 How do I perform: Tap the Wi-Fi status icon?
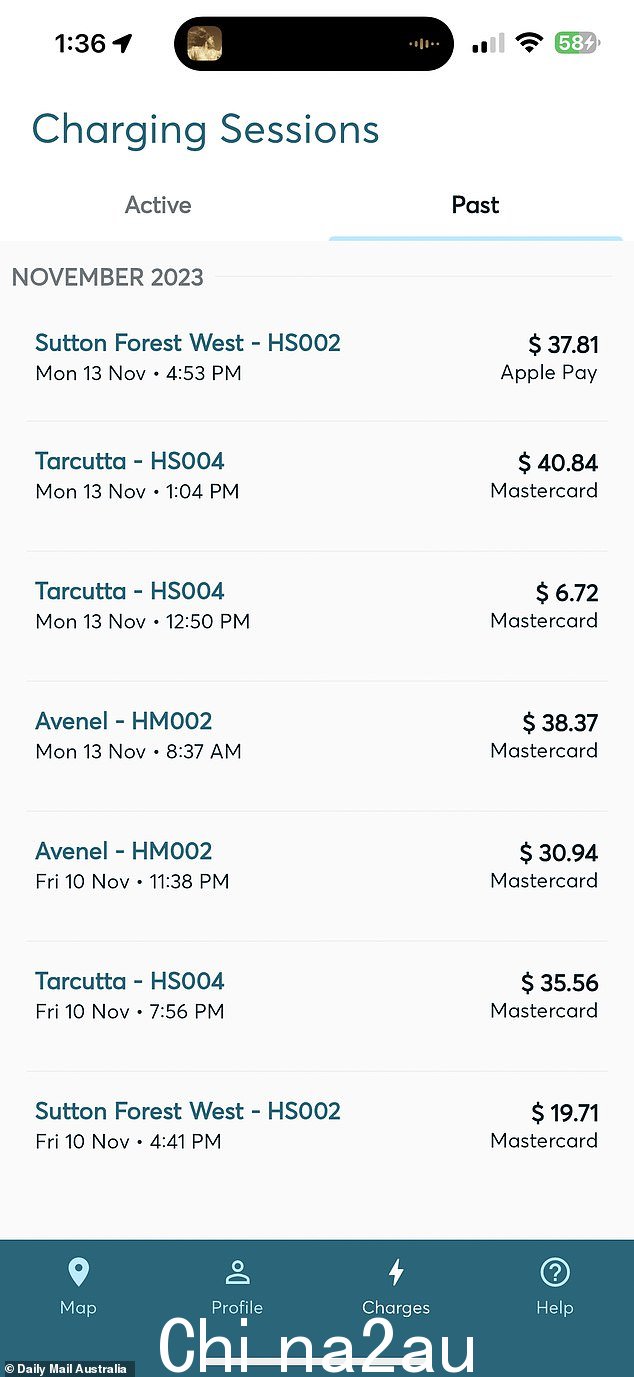pyautogui.click(x=529, y=43)
